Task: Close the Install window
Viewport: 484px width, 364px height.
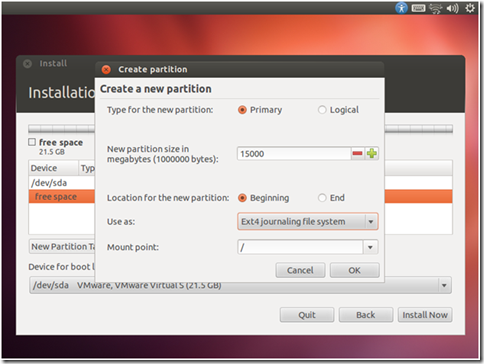Action: click(x=28, y=63)
